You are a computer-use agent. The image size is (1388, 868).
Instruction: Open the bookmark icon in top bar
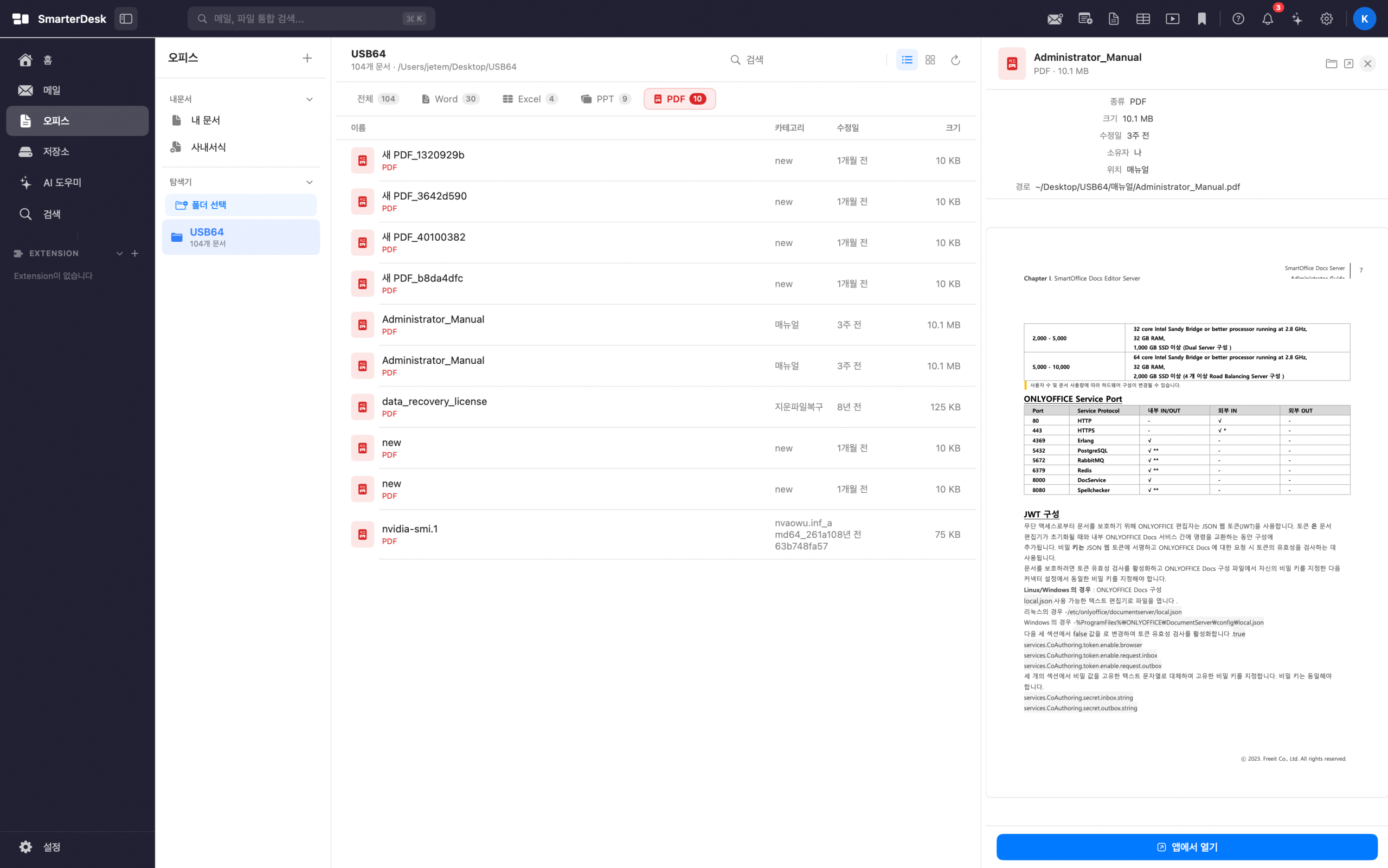[x=1201, y=18]
